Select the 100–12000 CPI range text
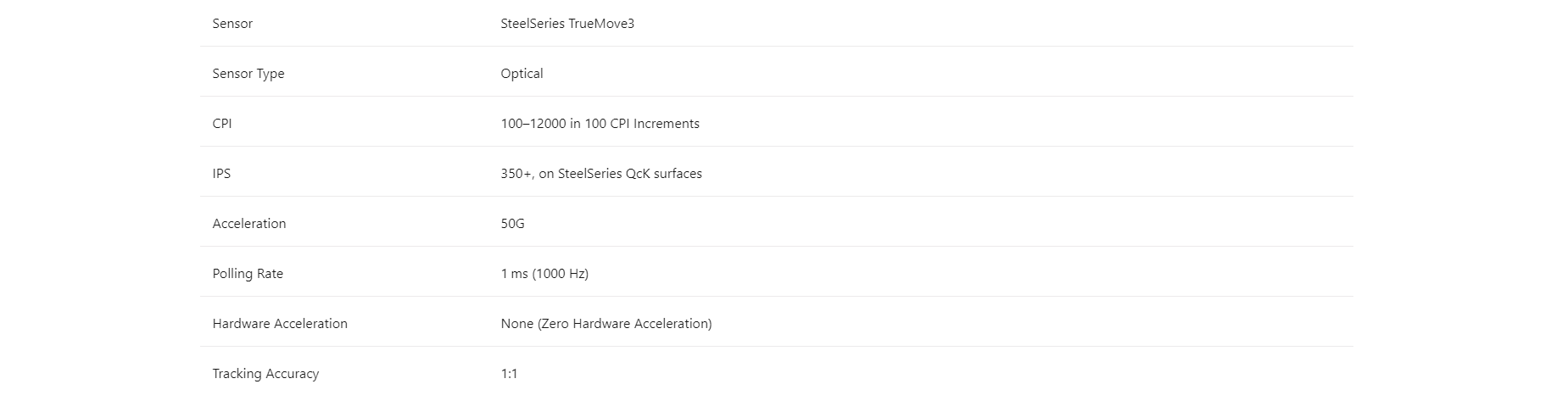1568x412 pixels. pos(533,124)
